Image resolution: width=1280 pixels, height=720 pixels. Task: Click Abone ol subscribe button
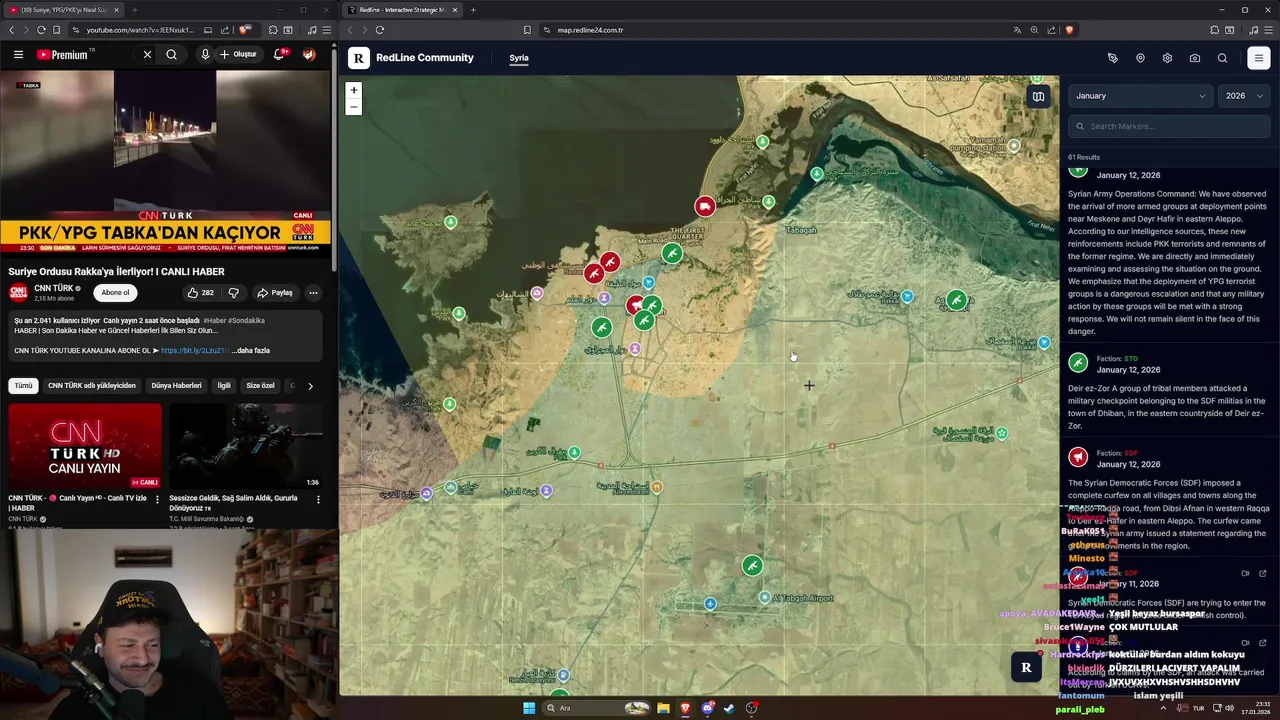[115, 293]
